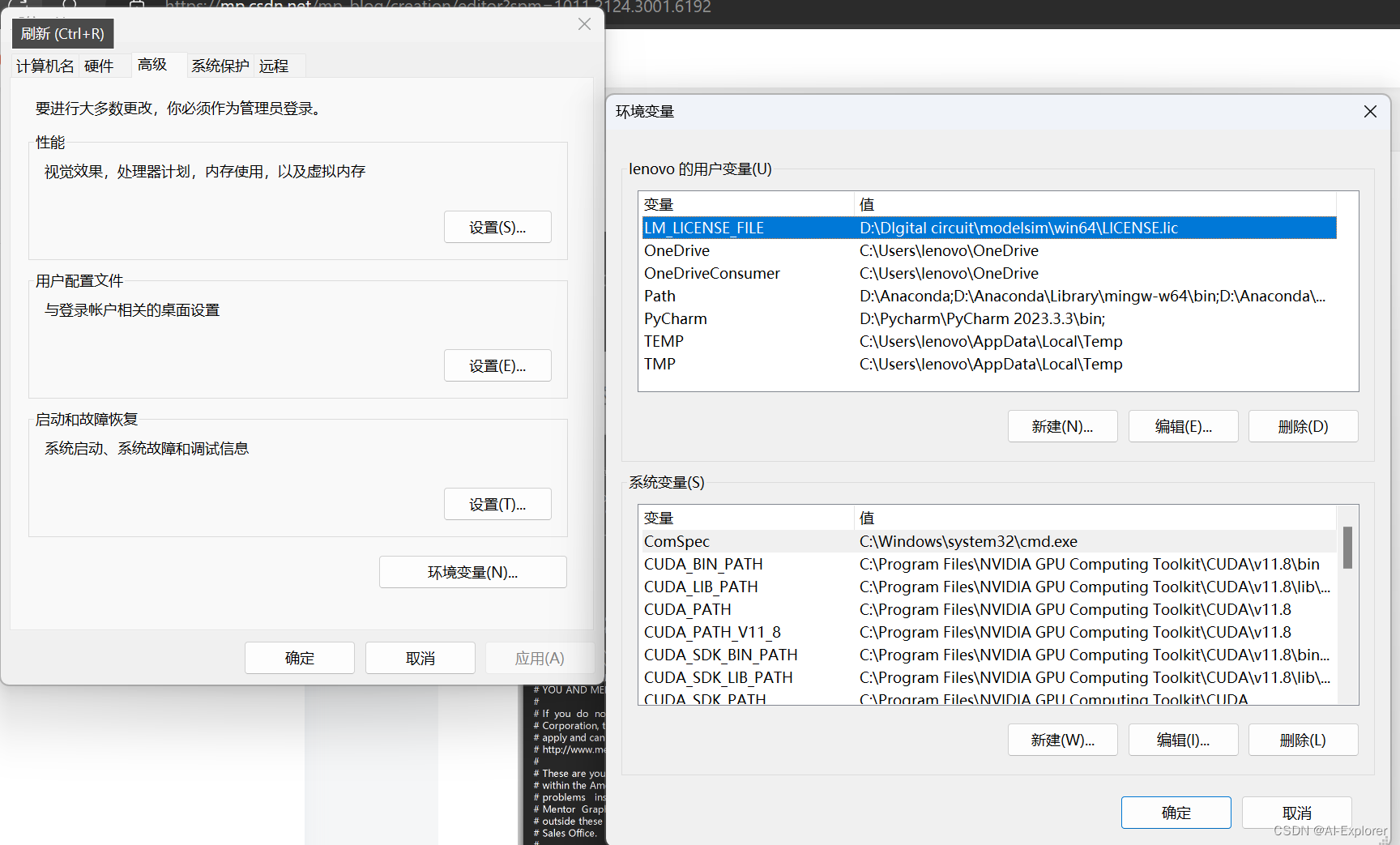Open 用户配置文件 settings via 设置(E)

[497, 365]
